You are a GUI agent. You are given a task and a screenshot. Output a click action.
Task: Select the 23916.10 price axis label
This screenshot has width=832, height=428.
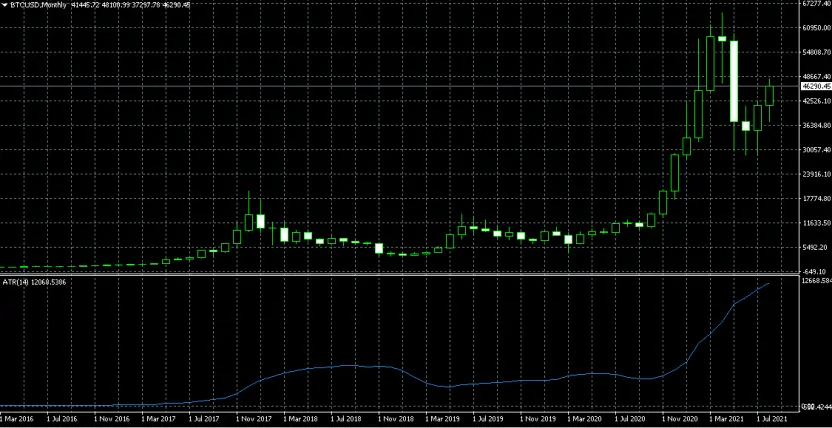tap(817, 174)
